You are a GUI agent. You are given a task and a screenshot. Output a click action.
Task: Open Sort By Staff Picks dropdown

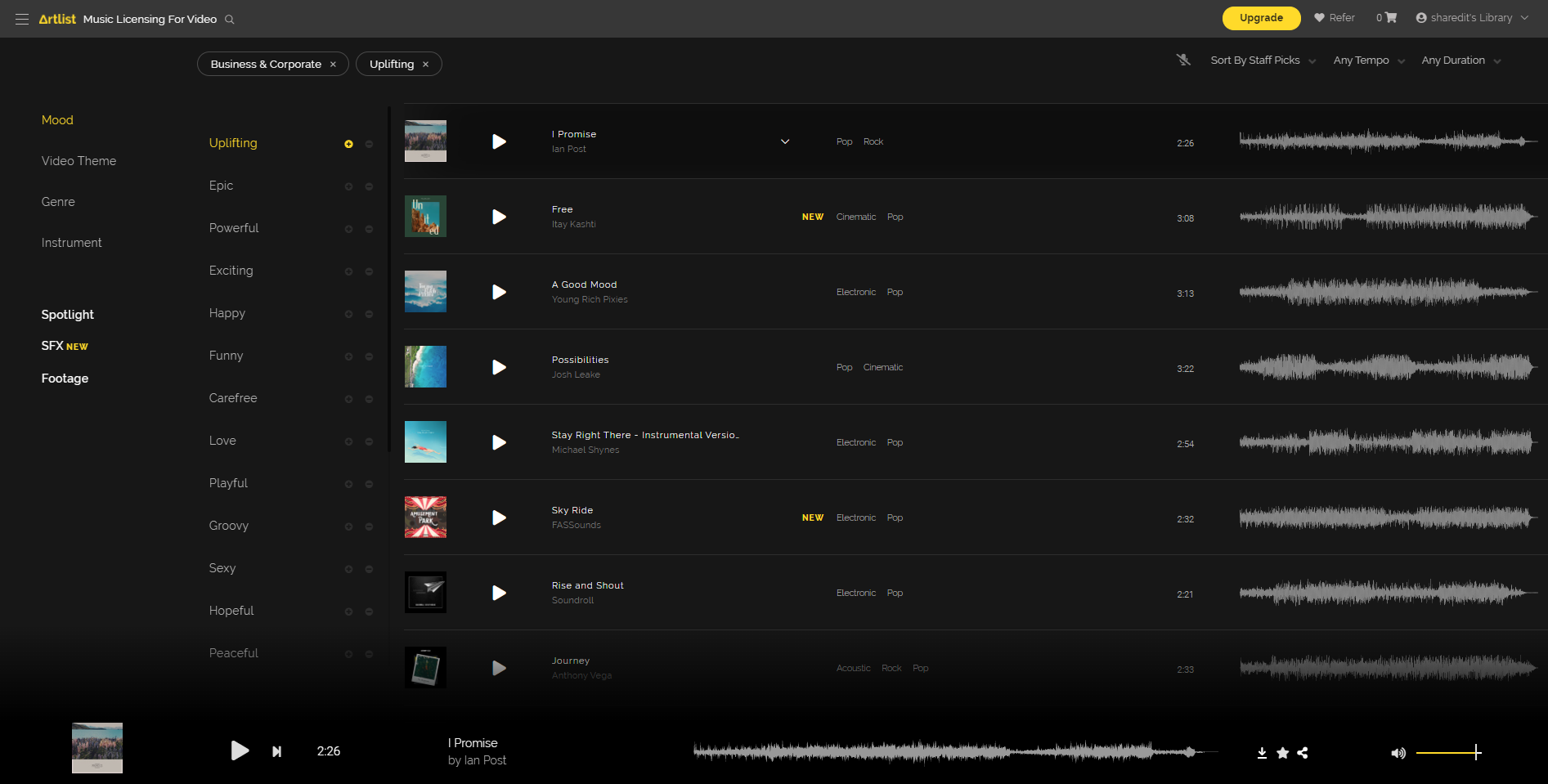[1263, 60]
